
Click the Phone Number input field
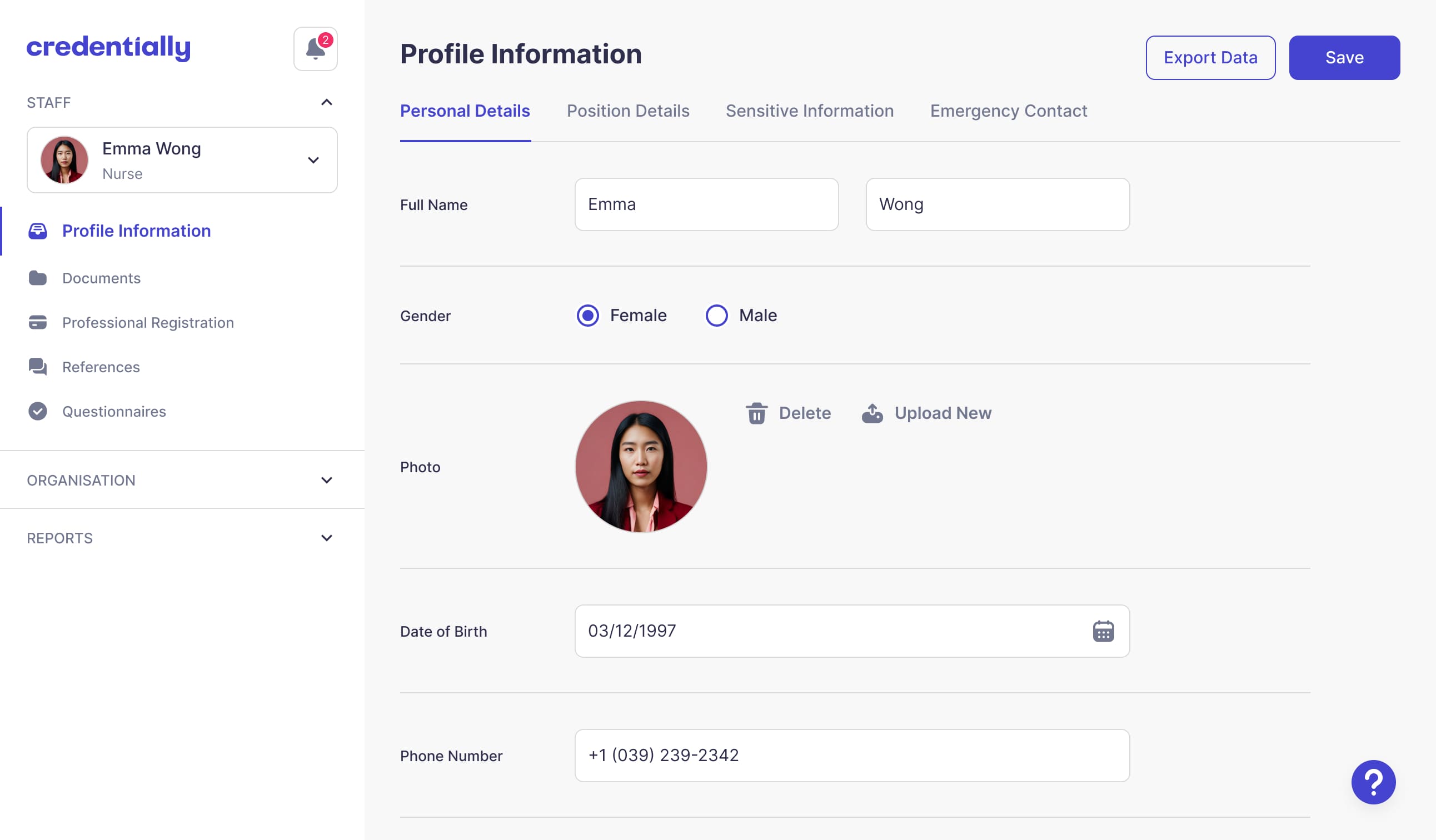coord(851,755)
